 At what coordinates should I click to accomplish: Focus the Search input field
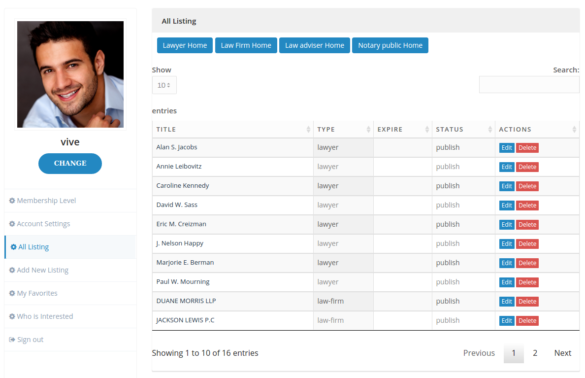(529, 85)
